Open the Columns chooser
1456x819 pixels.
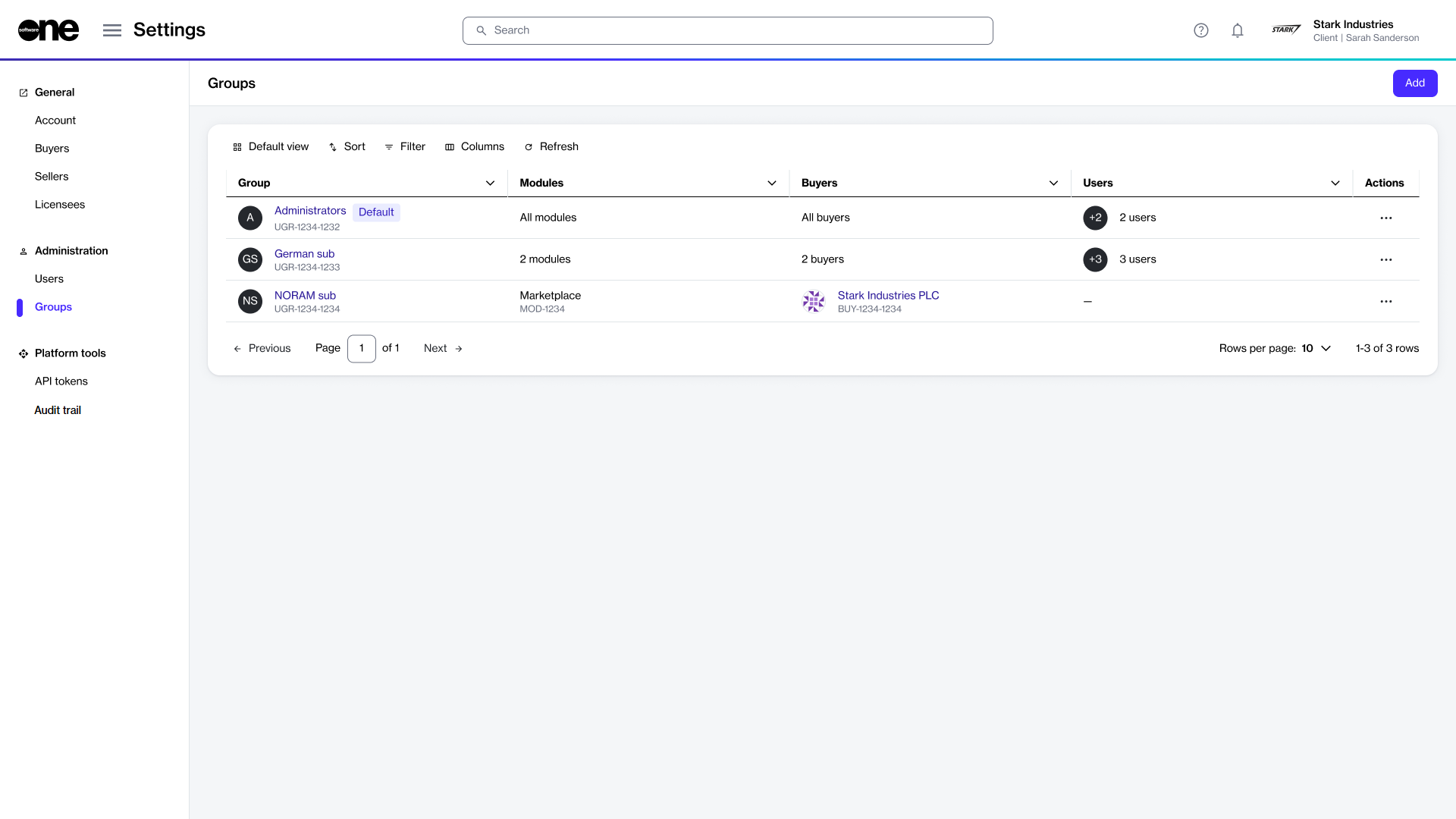474,147
